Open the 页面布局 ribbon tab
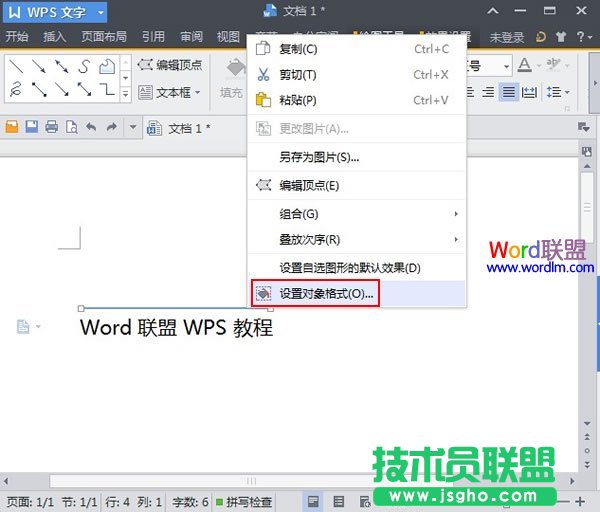Screen dimensions: 600x512 tap(103, 37)
